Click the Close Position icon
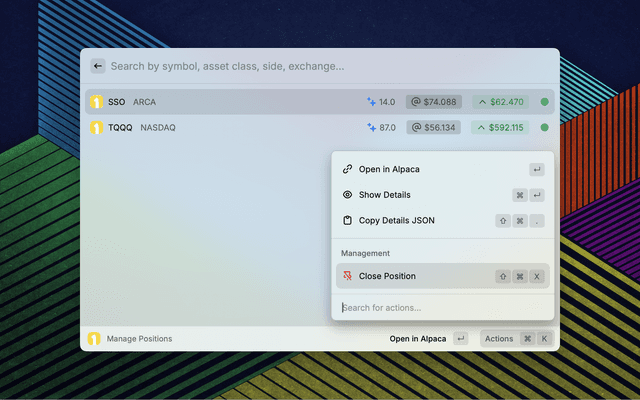 click(347, 276)
